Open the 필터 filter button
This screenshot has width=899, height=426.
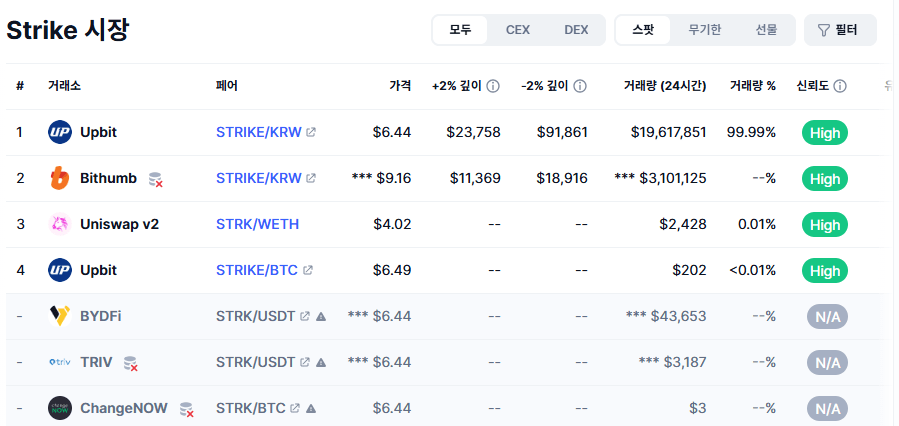pyautogui.click(x=840, y=30)
